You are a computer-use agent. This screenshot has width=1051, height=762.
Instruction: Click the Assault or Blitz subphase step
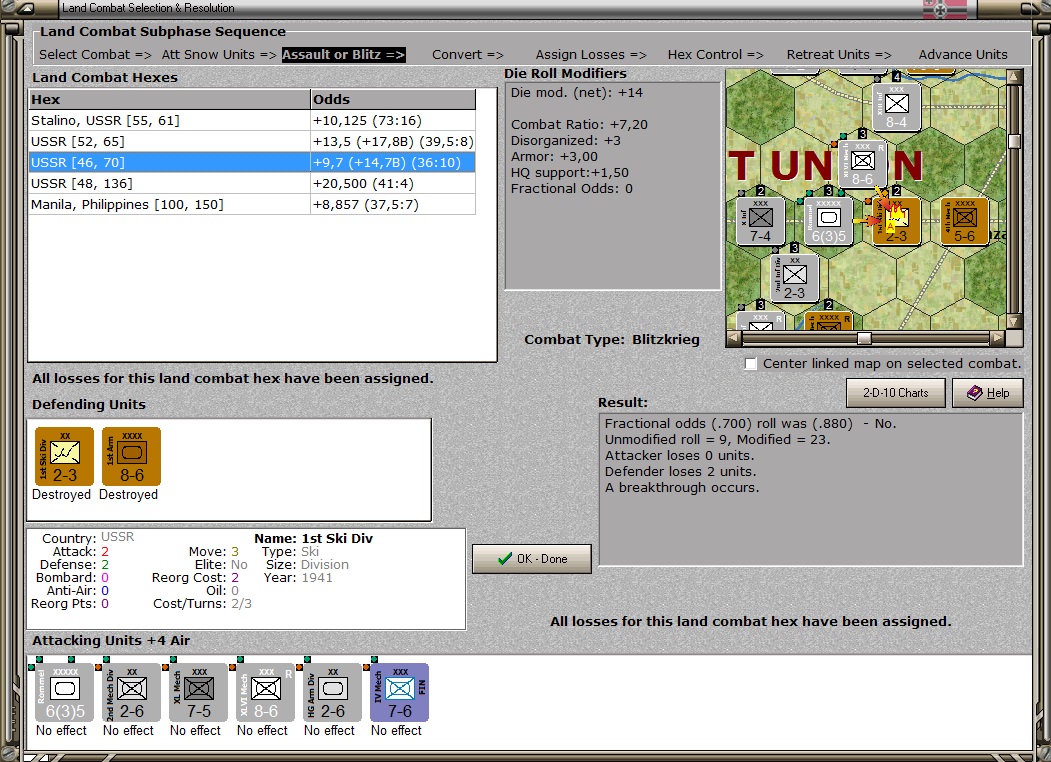coord(343,55)
